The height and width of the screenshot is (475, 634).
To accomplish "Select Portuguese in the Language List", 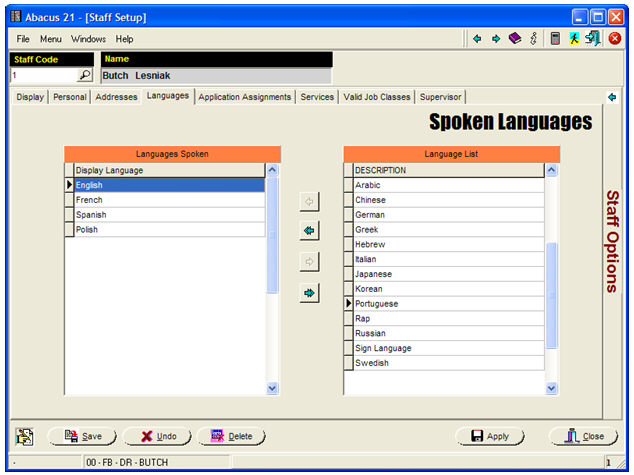I will pos(377,303).
